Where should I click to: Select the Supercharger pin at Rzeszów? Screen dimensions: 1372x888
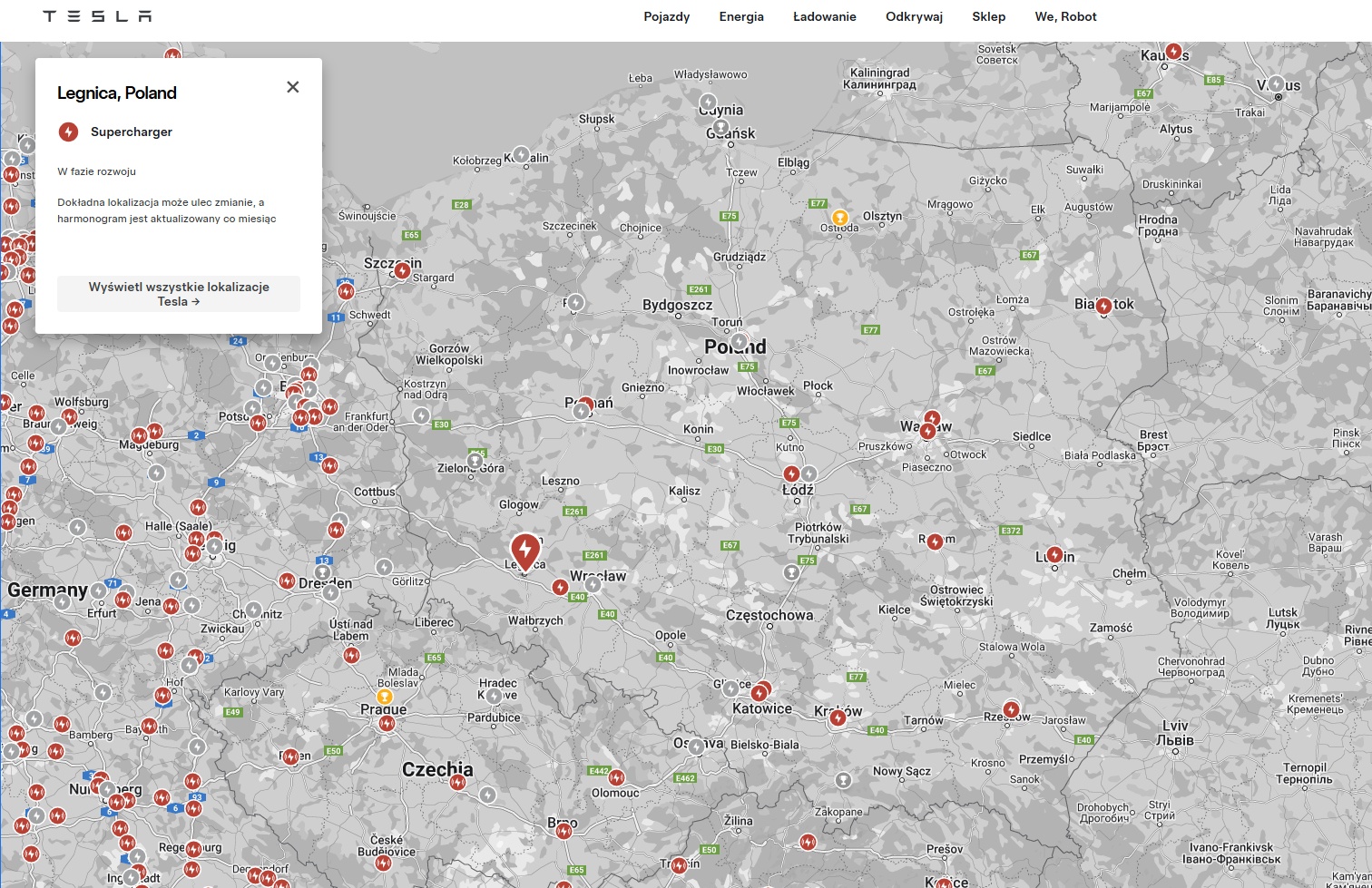tap(1011, 708)
